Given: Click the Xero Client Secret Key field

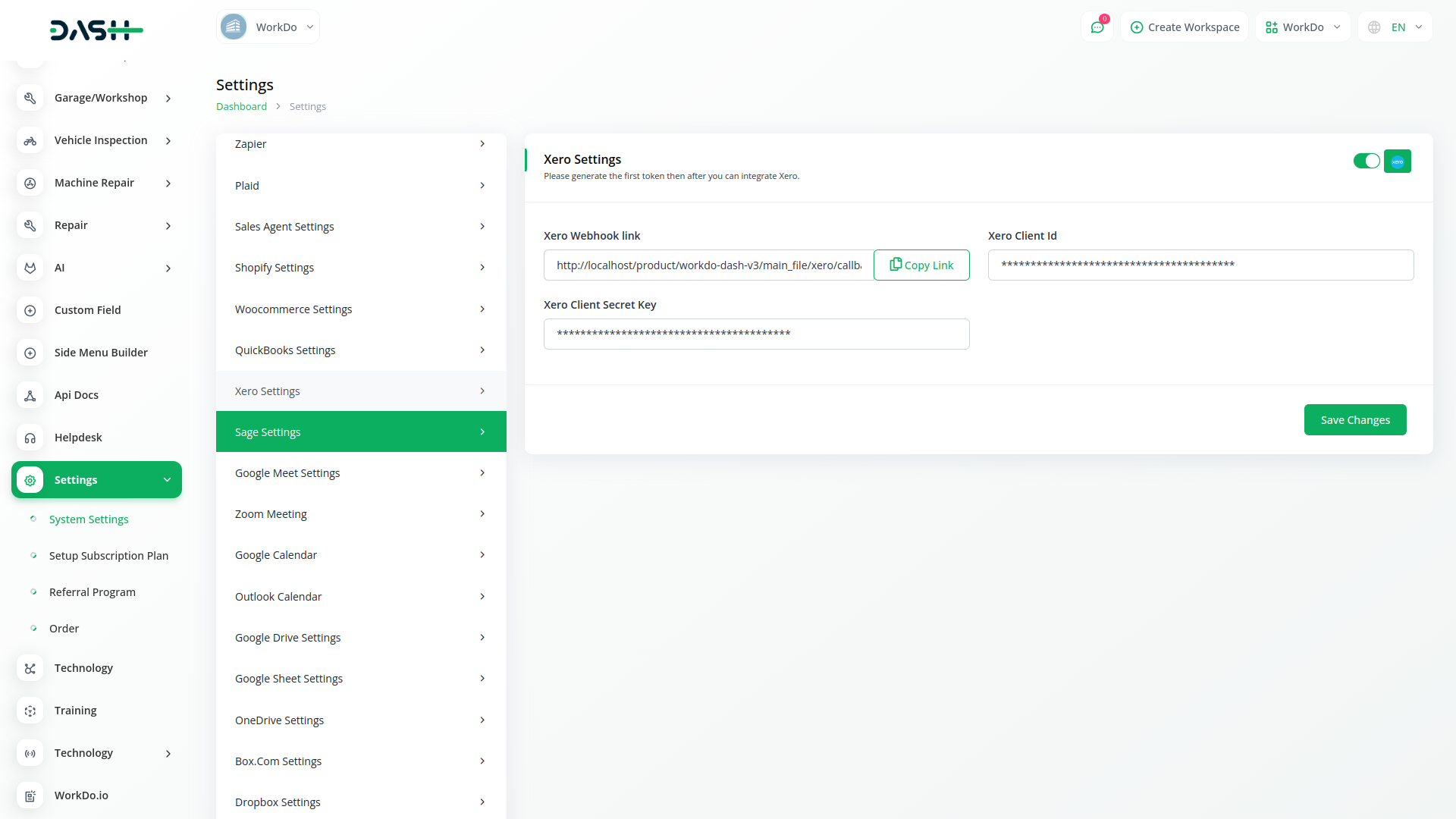Looking at the screenshot, I should [x=756, y=334].
